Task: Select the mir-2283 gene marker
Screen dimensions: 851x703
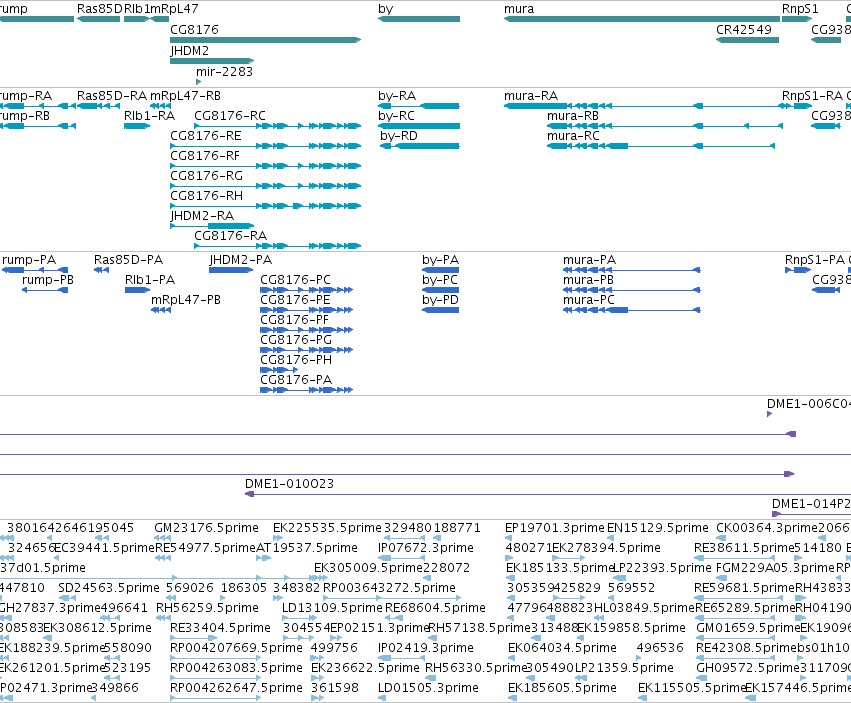Action: point(199,82)
